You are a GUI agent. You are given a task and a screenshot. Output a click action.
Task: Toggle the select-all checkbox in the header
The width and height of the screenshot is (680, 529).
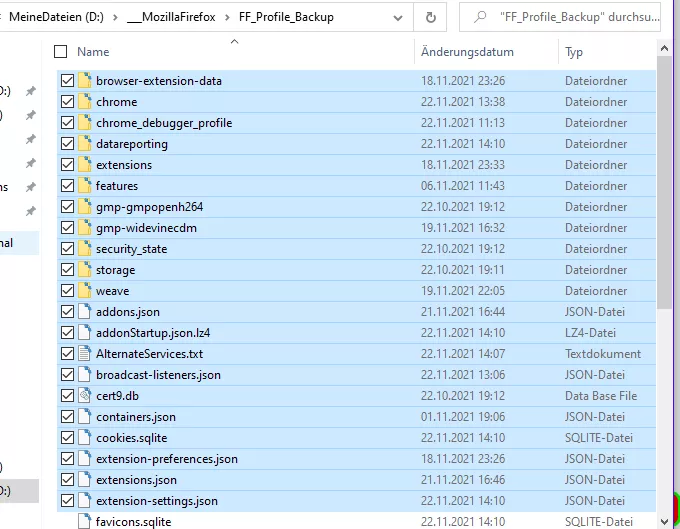61,52
